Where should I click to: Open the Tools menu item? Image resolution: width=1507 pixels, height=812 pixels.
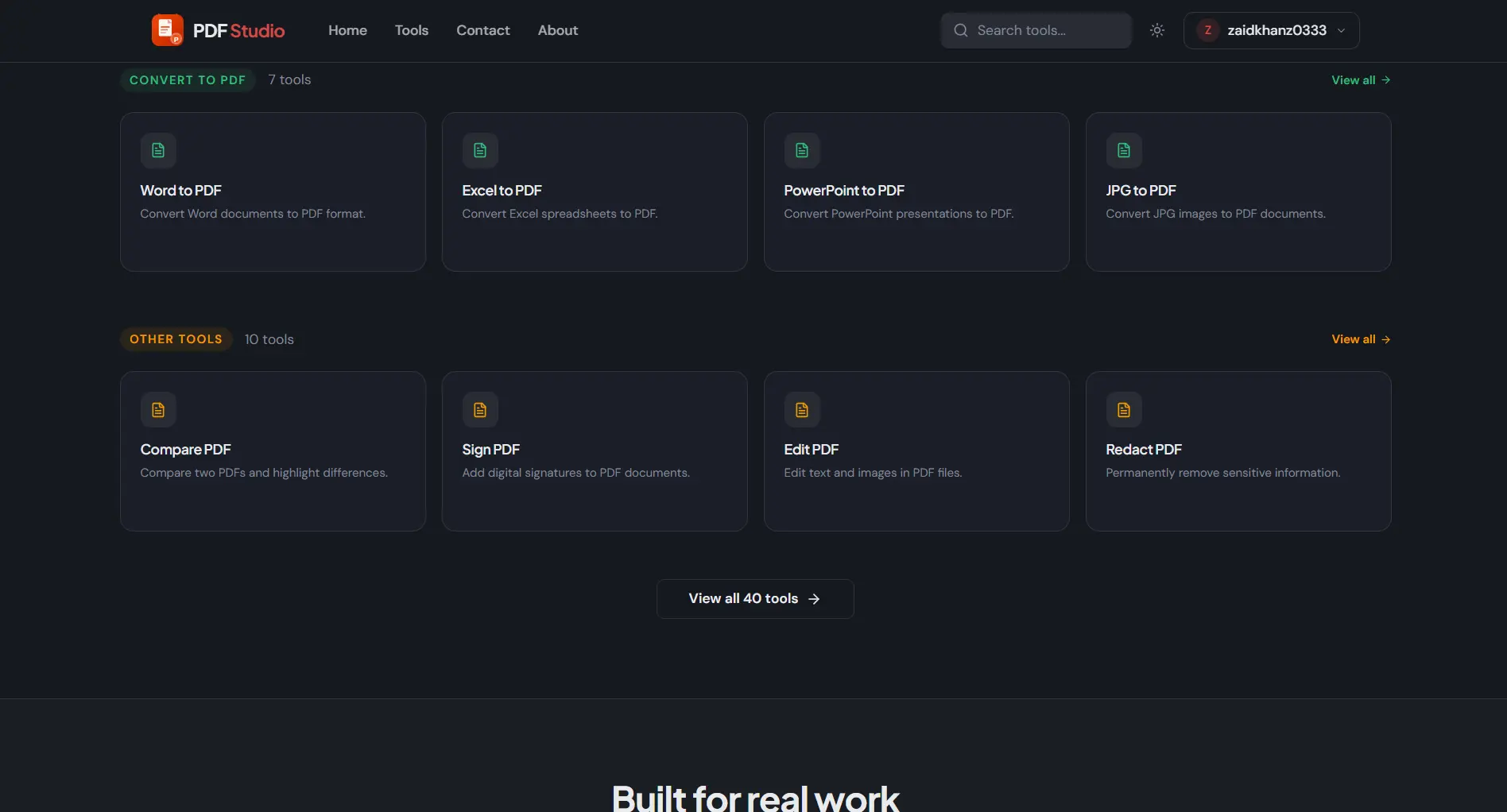point(412,30)
